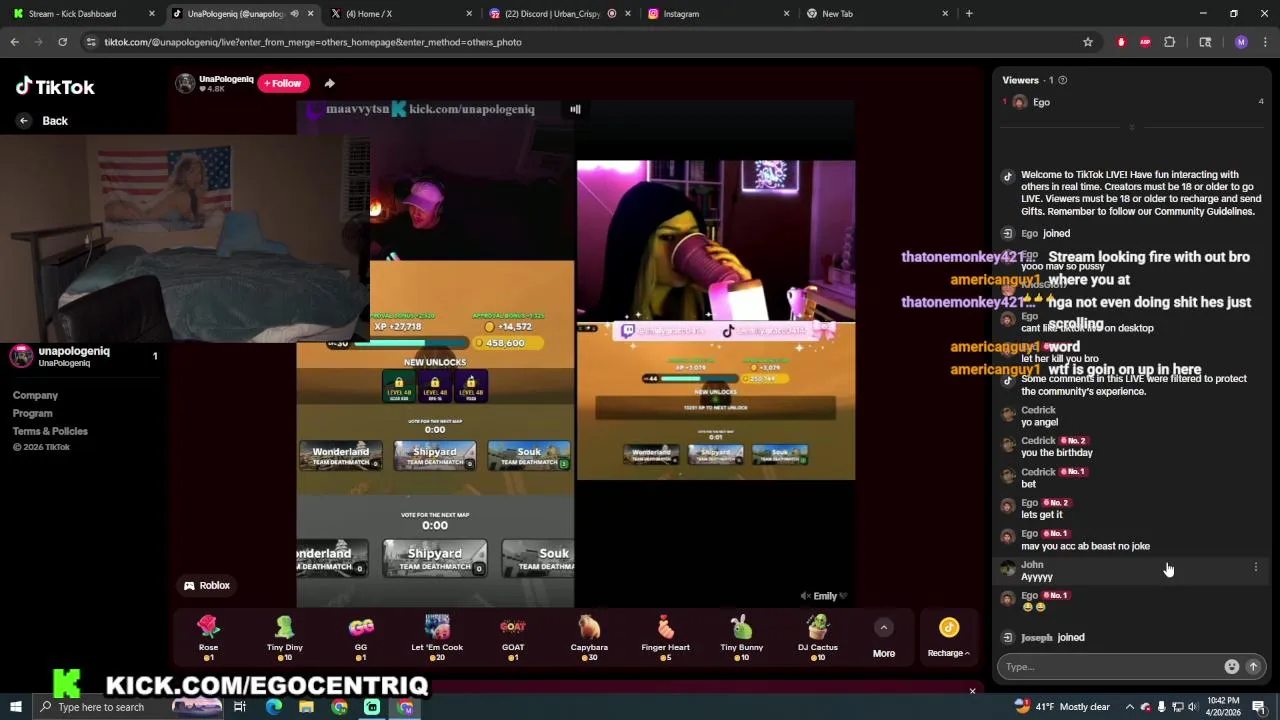The height and width of the screenshot is (720, 1280).
Task: Click the TikTok logo
Action: tap(55, 86)
